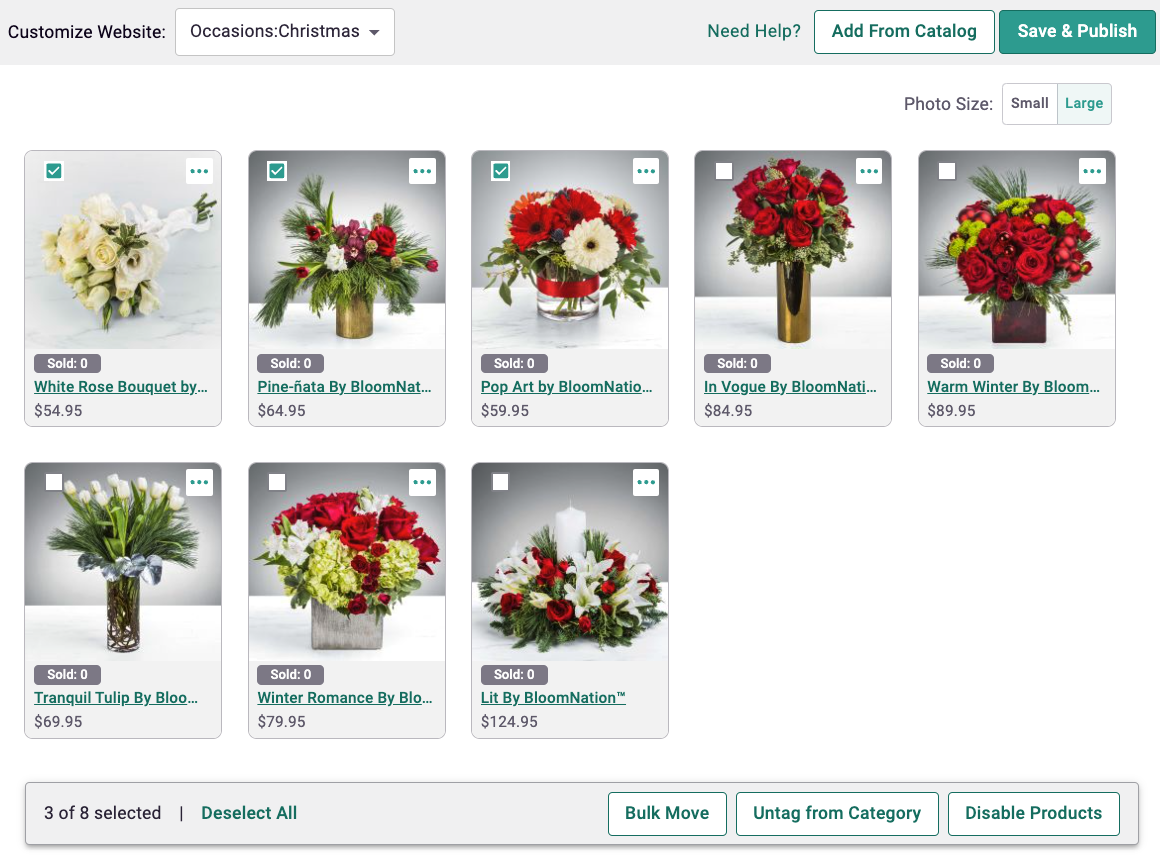This screenshot has height=859, width=1160.
Task: Click Untag from Category button
Action: coord(837,814)
